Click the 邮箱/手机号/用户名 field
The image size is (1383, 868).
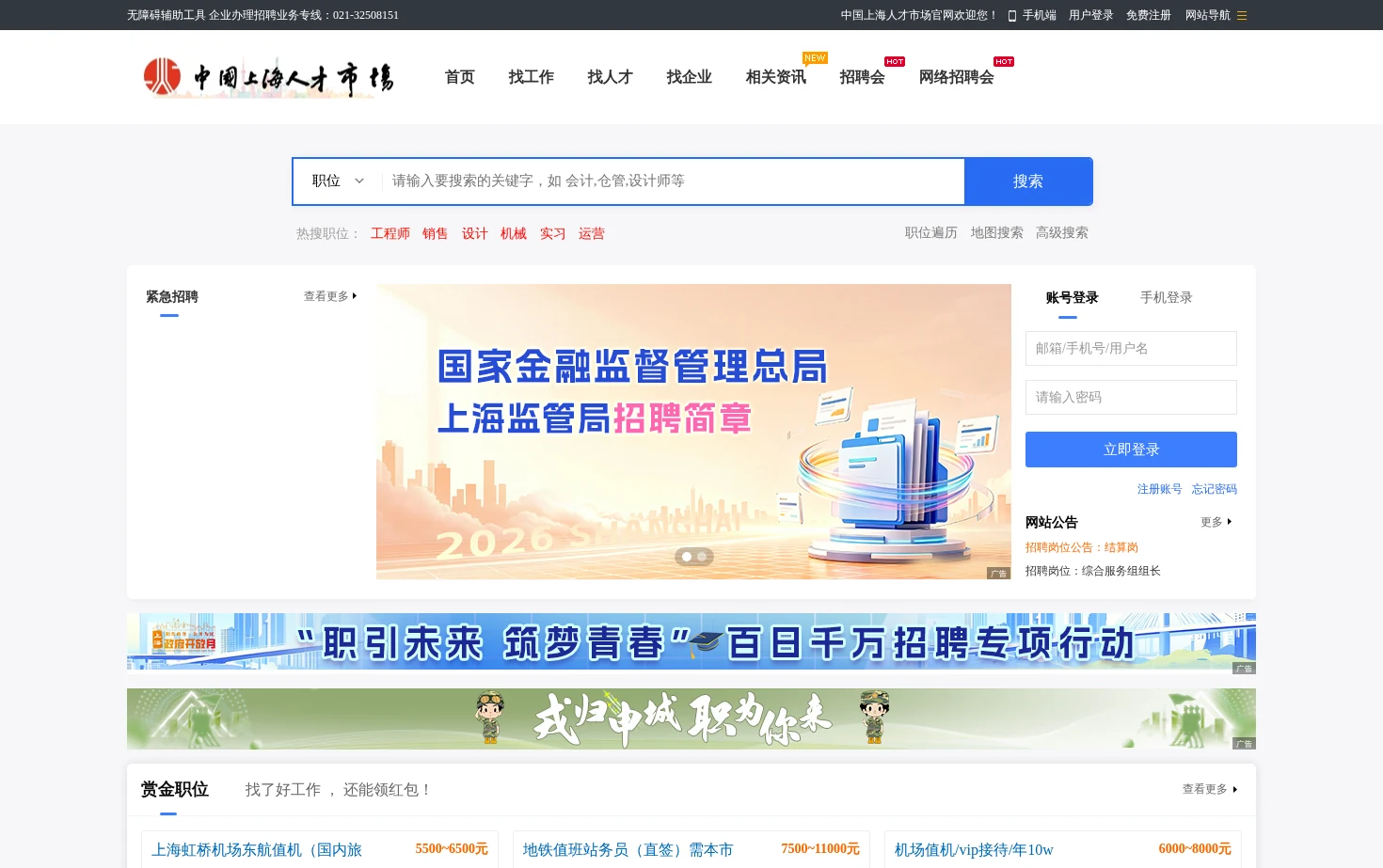tap(1131, 348)
